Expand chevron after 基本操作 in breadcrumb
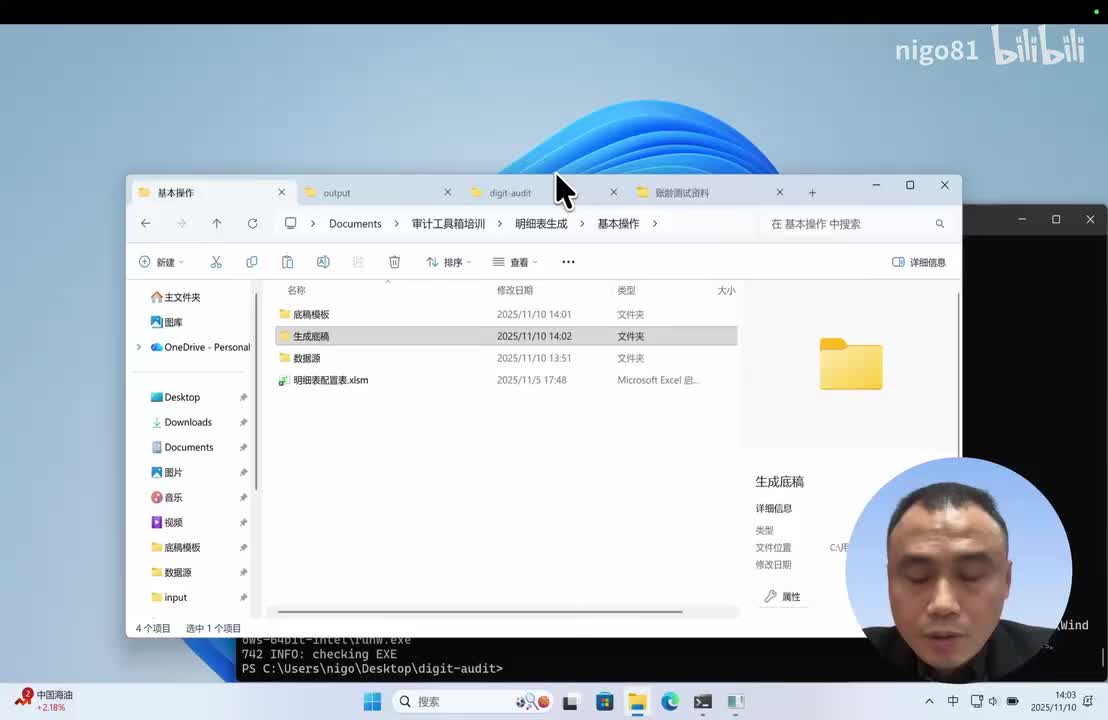 point(655,223)
